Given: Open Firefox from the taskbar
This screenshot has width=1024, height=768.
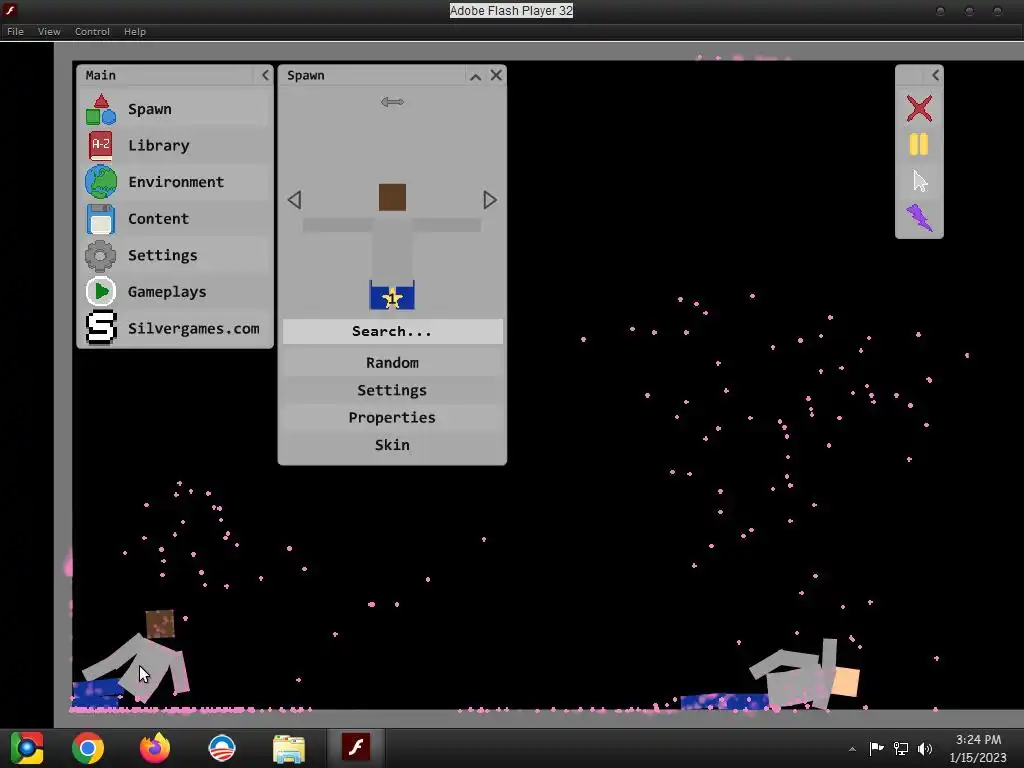Looking at the screenshot, I should [155, 748].
